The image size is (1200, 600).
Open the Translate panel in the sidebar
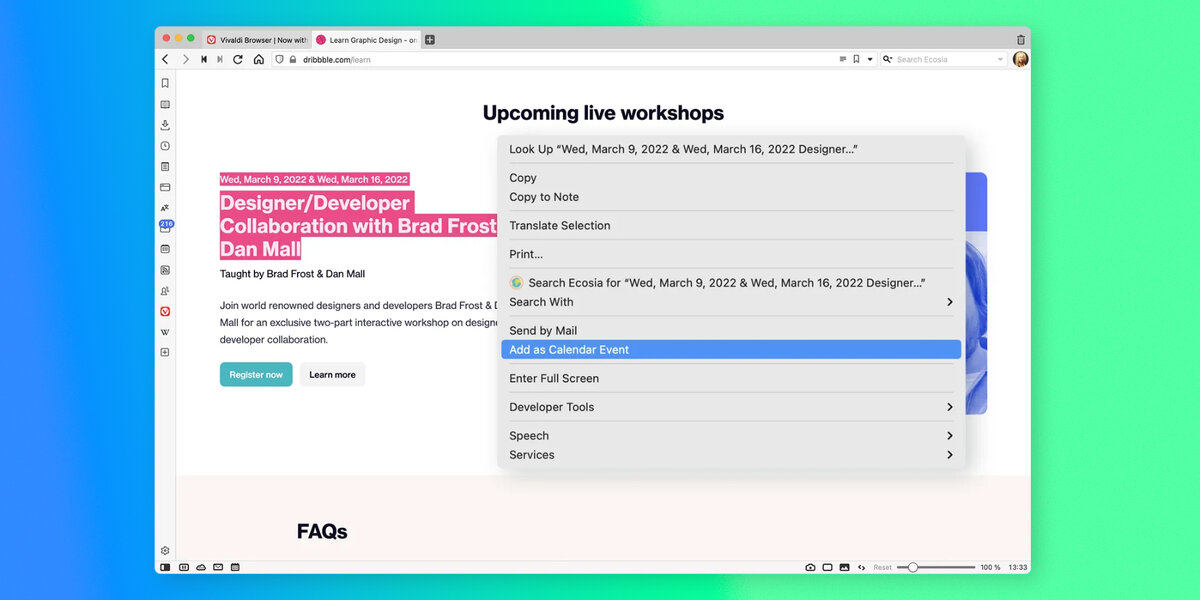(165, 208)
